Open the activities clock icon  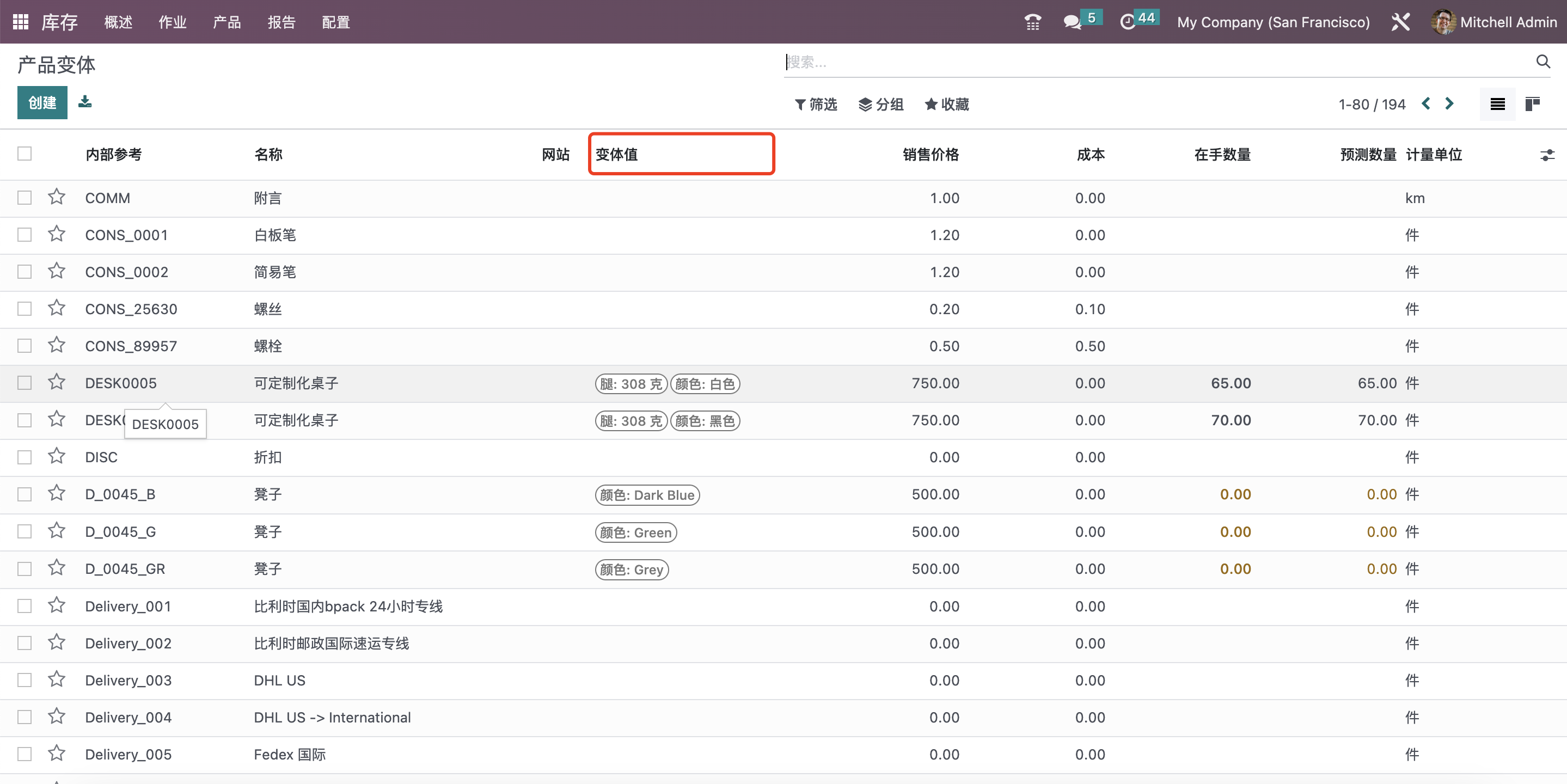pos(1127,22)
